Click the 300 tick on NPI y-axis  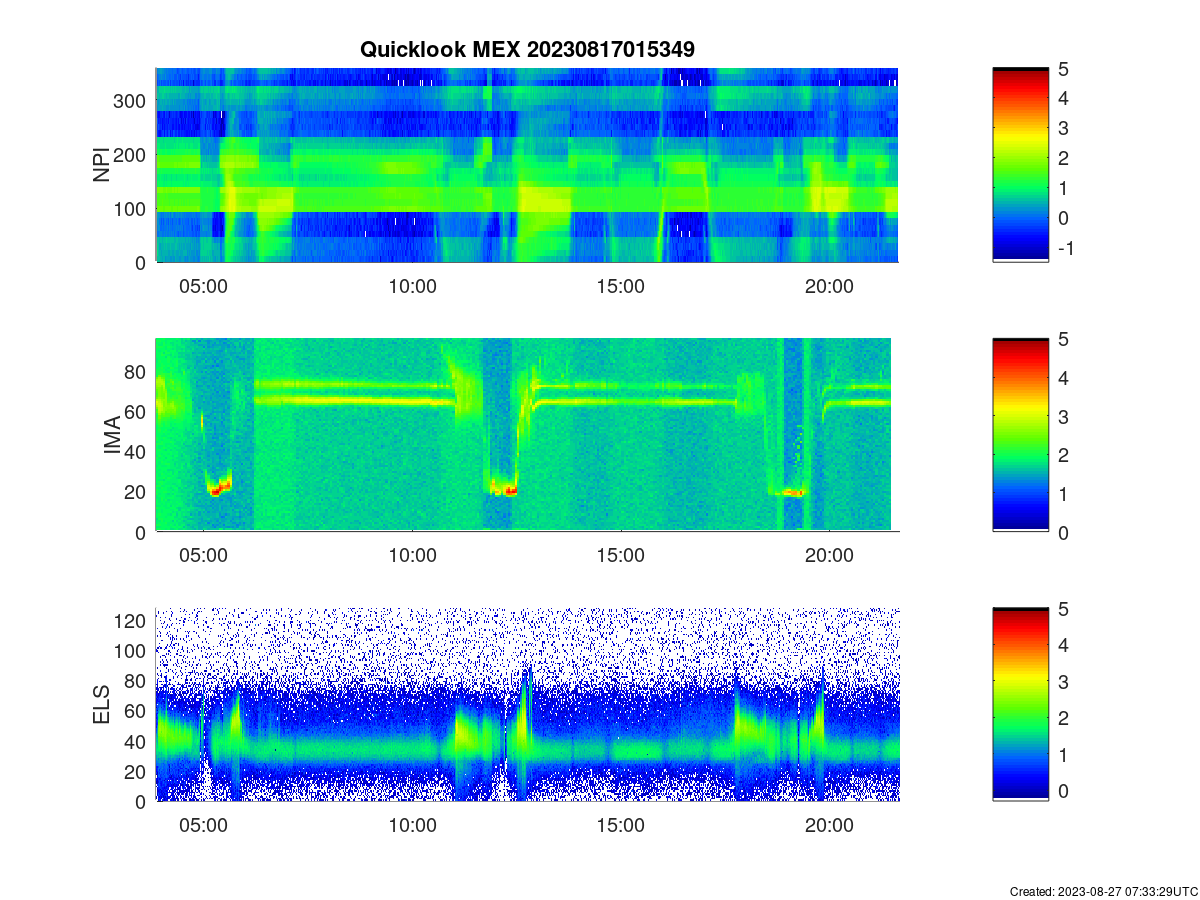[132, 101]
